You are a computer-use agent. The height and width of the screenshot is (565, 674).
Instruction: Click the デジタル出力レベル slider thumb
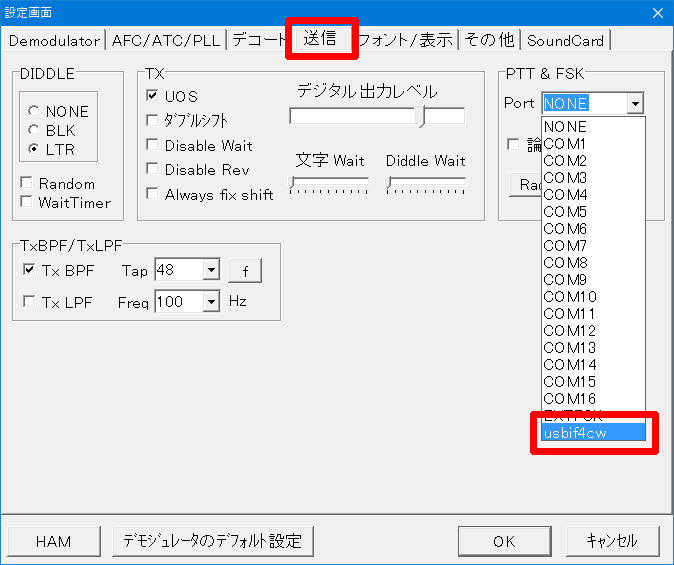coord(420,116)
